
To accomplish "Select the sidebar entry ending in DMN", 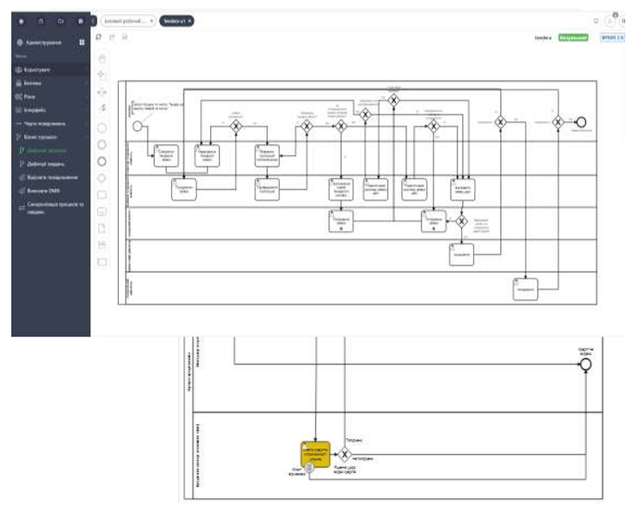I will (x=51, y=191).
